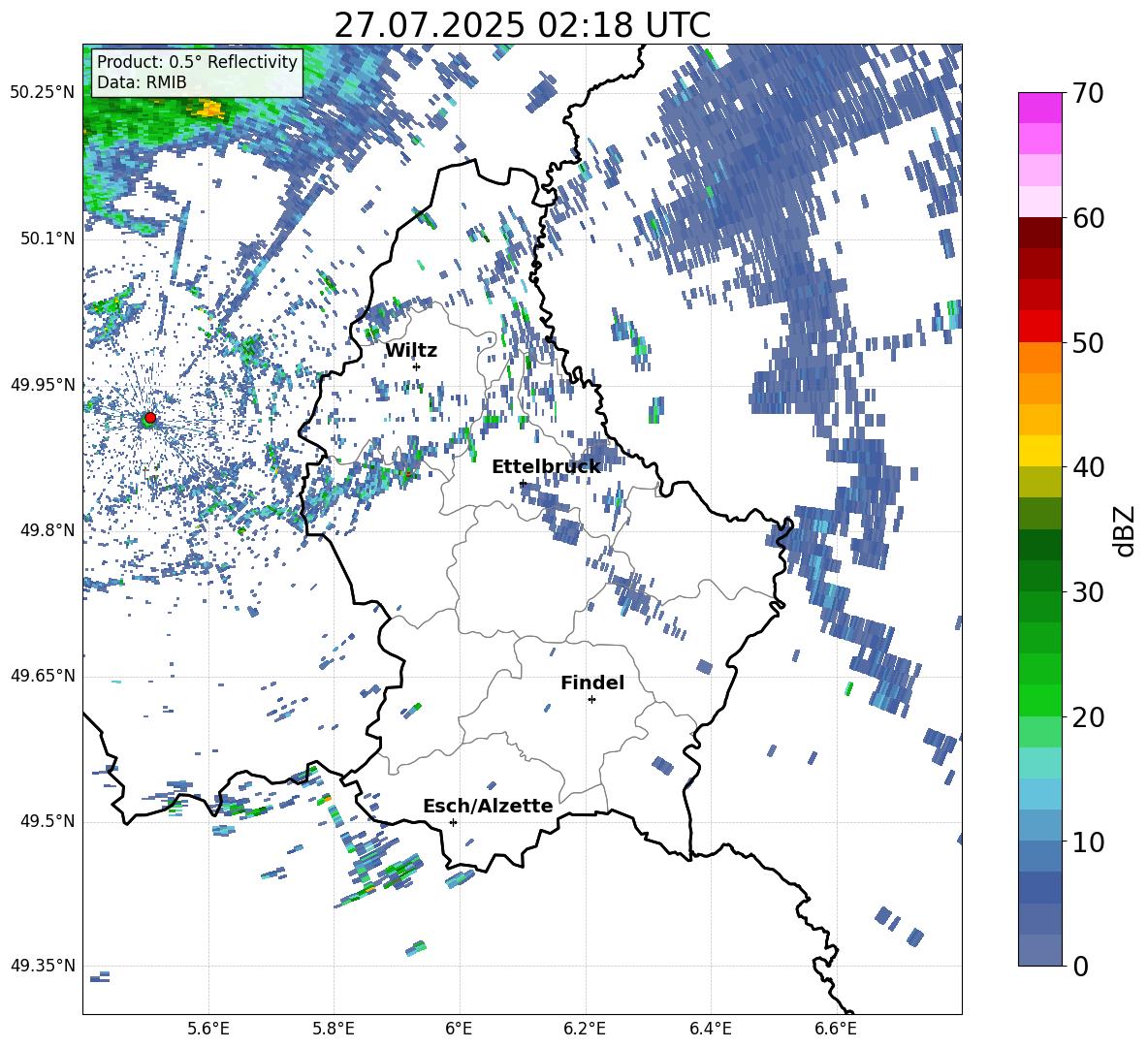The image size is (1148, 1048).
Task: Click the 70 value on the colorbar
Action: [x=1088, y=94]
